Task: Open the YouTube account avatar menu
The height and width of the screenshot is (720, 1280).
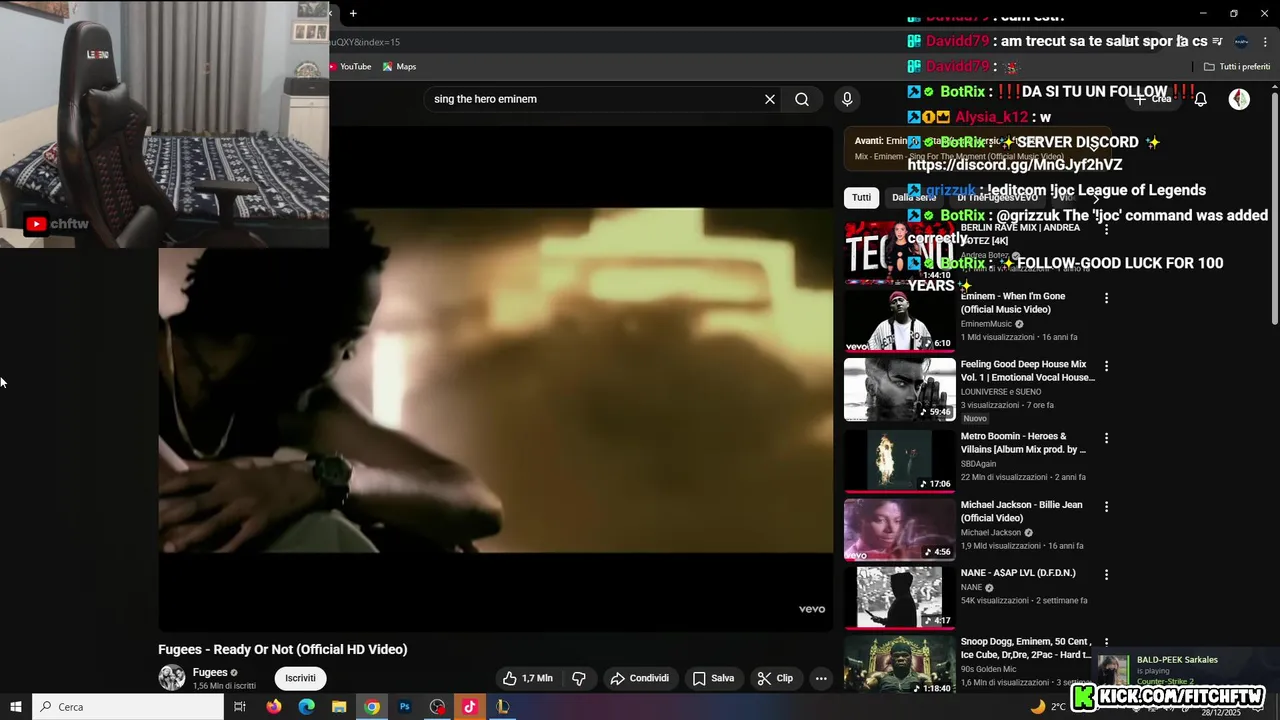Action: pyautogui.click(x=1239, y=99)
